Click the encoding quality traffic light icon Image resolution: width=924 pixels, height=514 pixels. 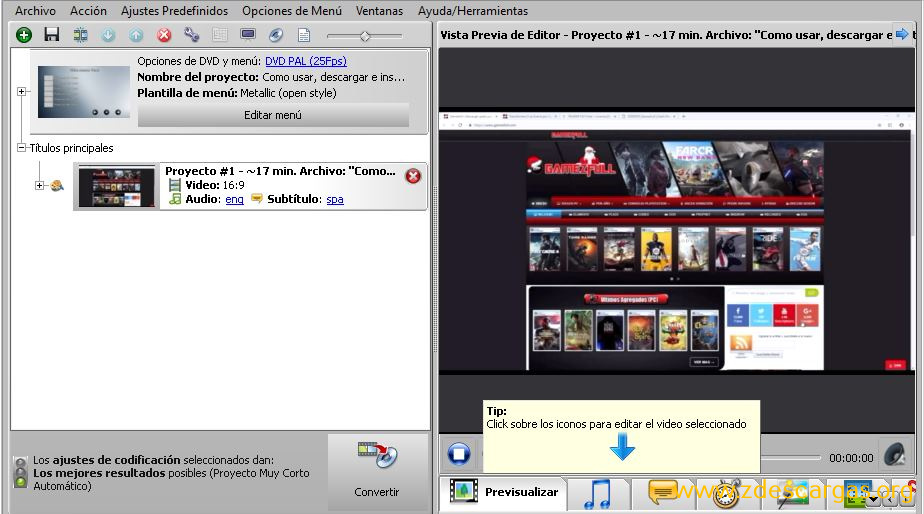21,472
